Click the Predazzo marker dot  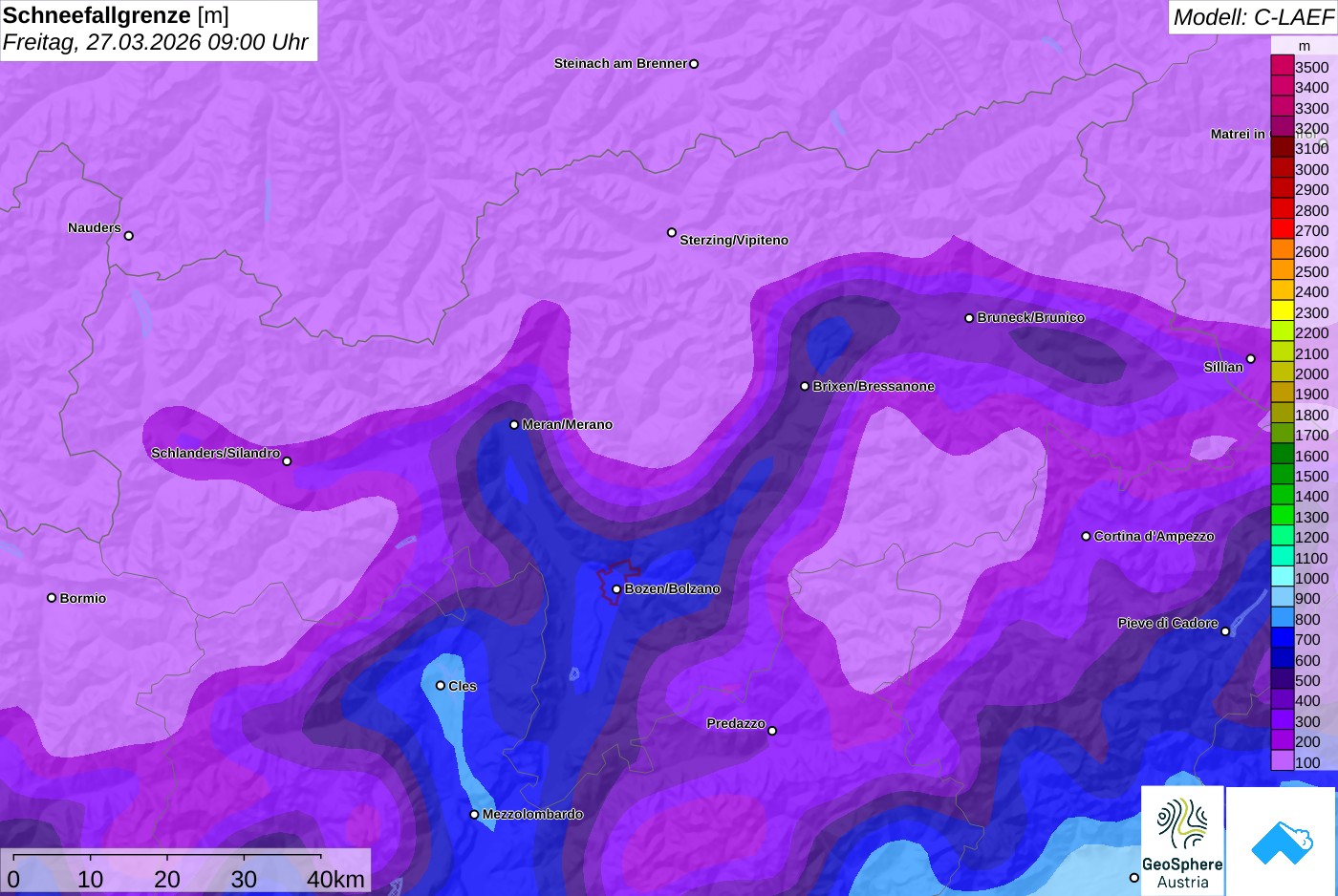pos(772,731)
